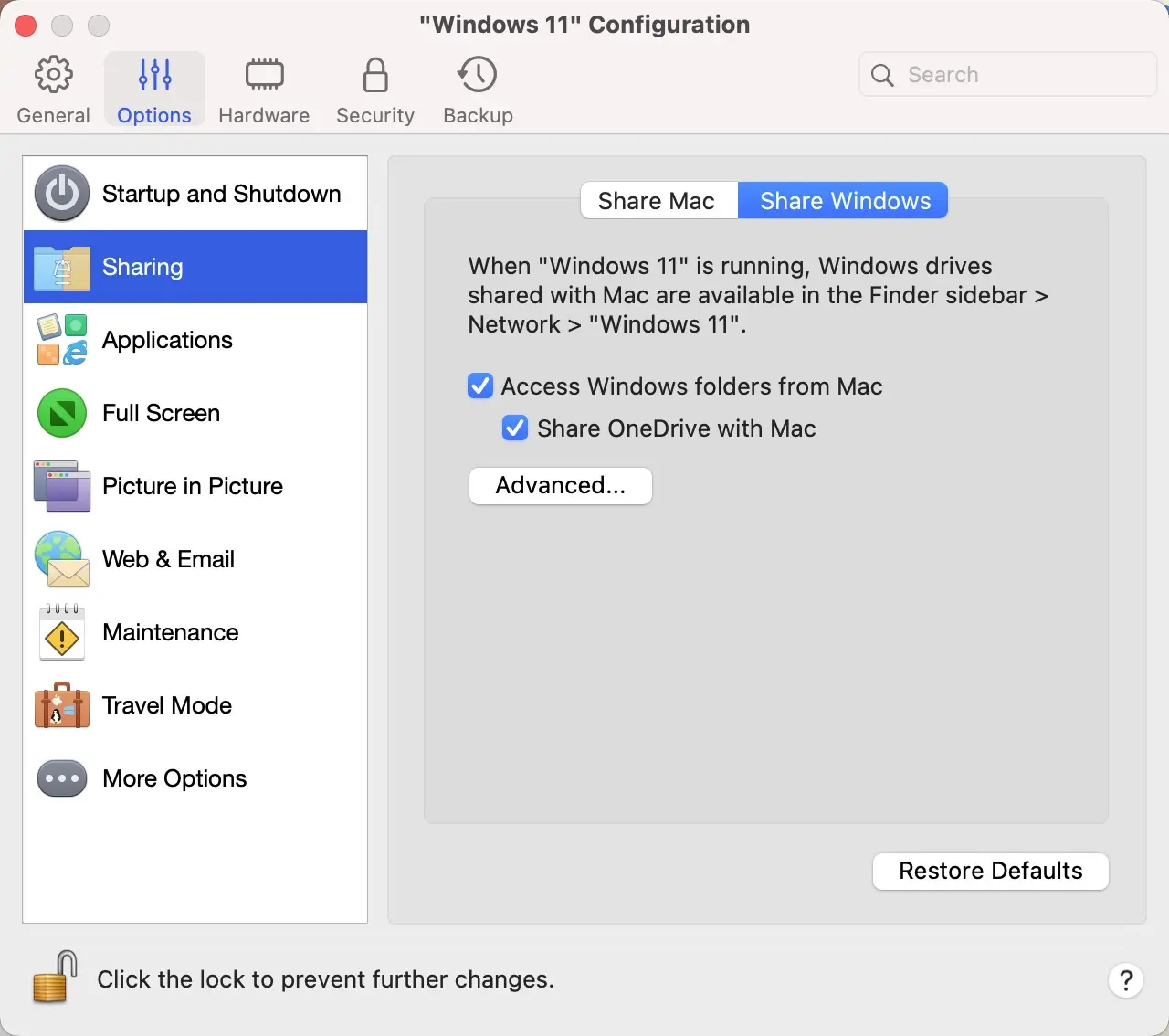Select Startup and Shutdown in sidebar

click(x=221, y=194)
